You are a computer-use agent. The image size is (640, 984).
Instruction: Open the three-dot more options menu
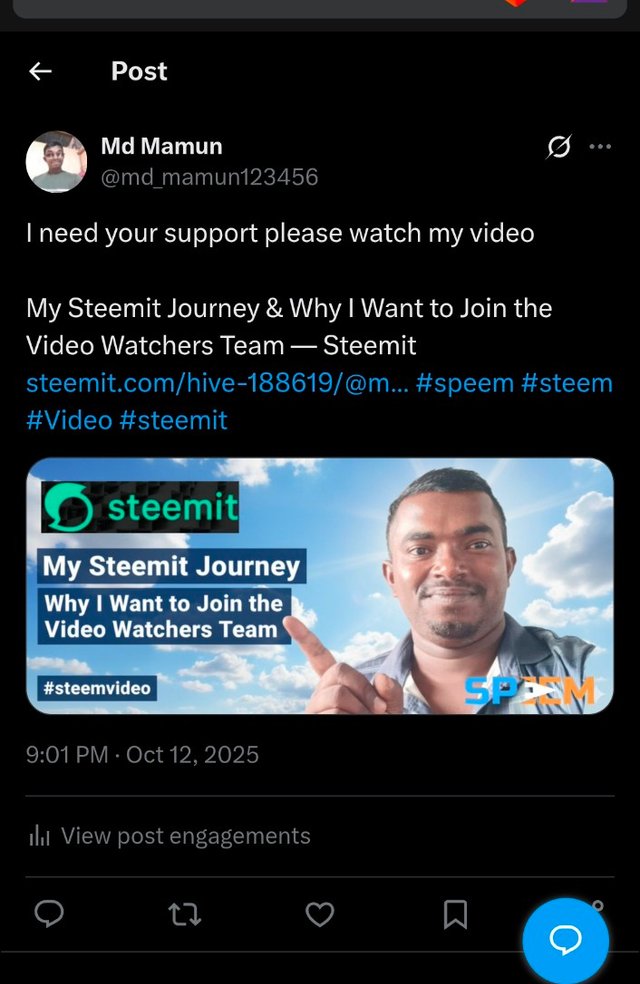[x=600, y=147]
